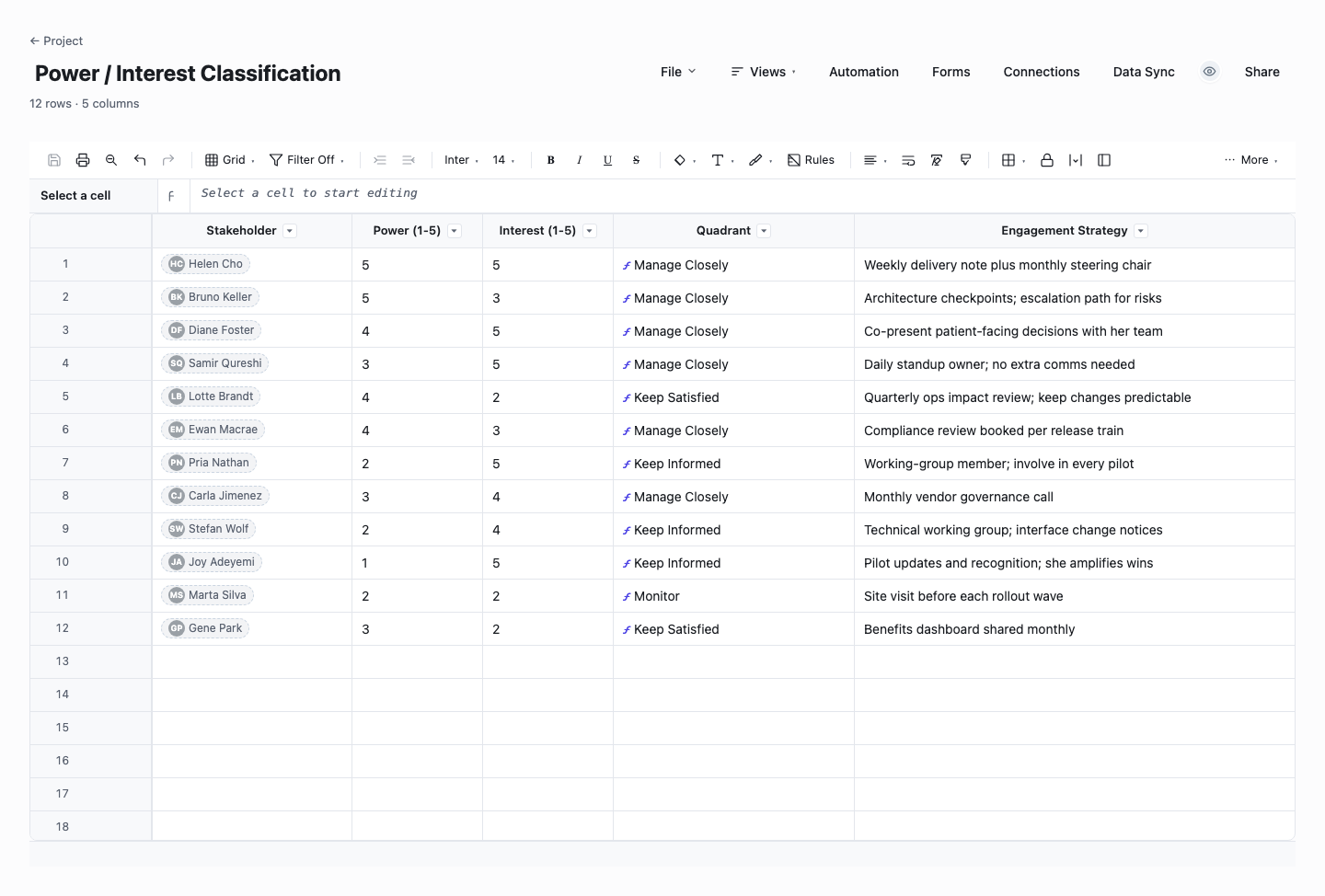Open the Forms menu

point(951,72)
